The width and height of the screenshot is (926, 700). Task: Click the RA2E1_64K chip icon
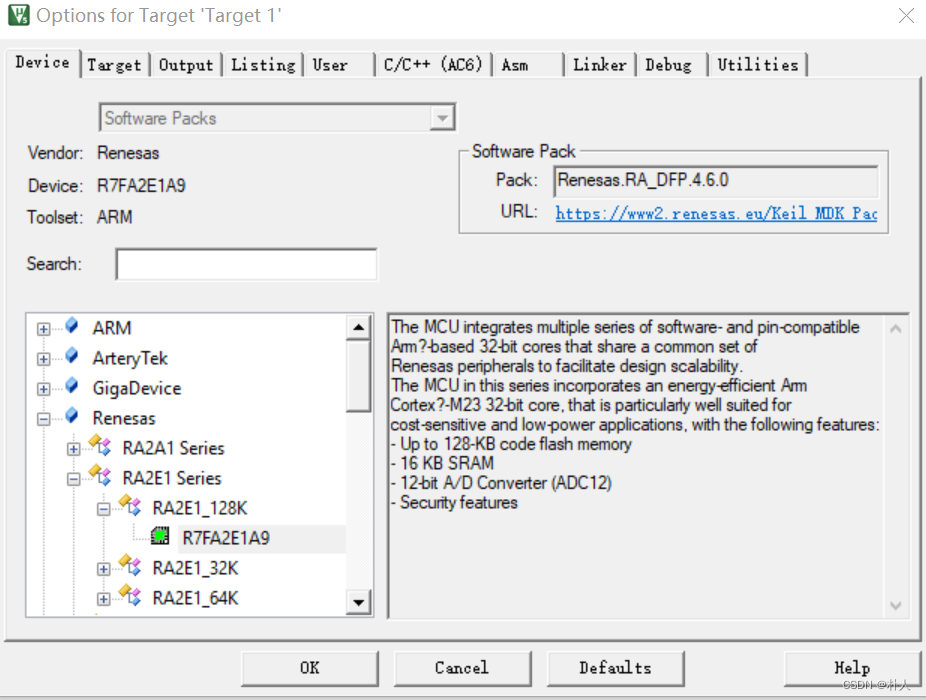click(x=127, y=597)
